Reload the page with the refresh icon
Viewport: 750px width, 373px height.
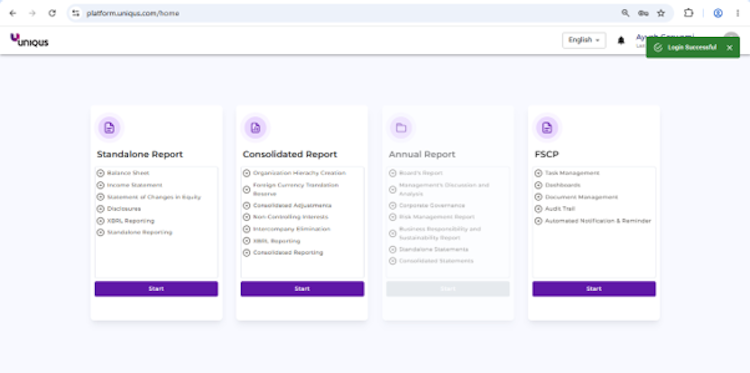pos(52,13)
